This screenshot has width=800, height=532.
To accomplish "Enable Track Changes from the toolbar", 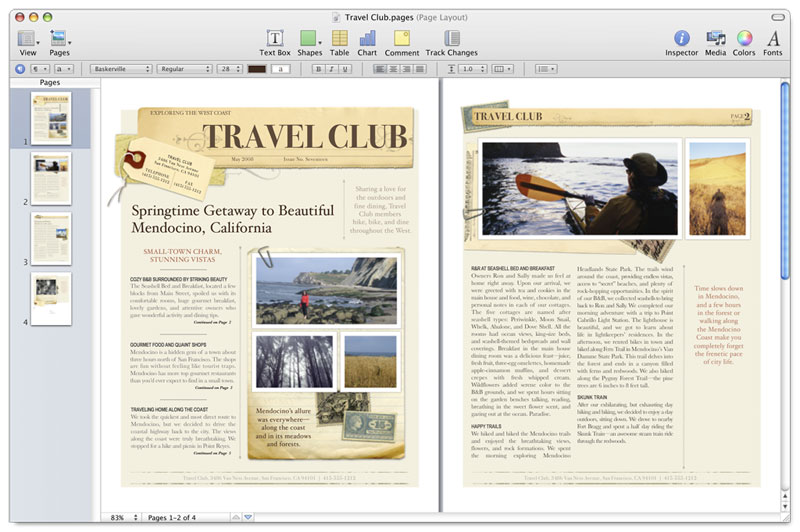I will tap(451, 39).
